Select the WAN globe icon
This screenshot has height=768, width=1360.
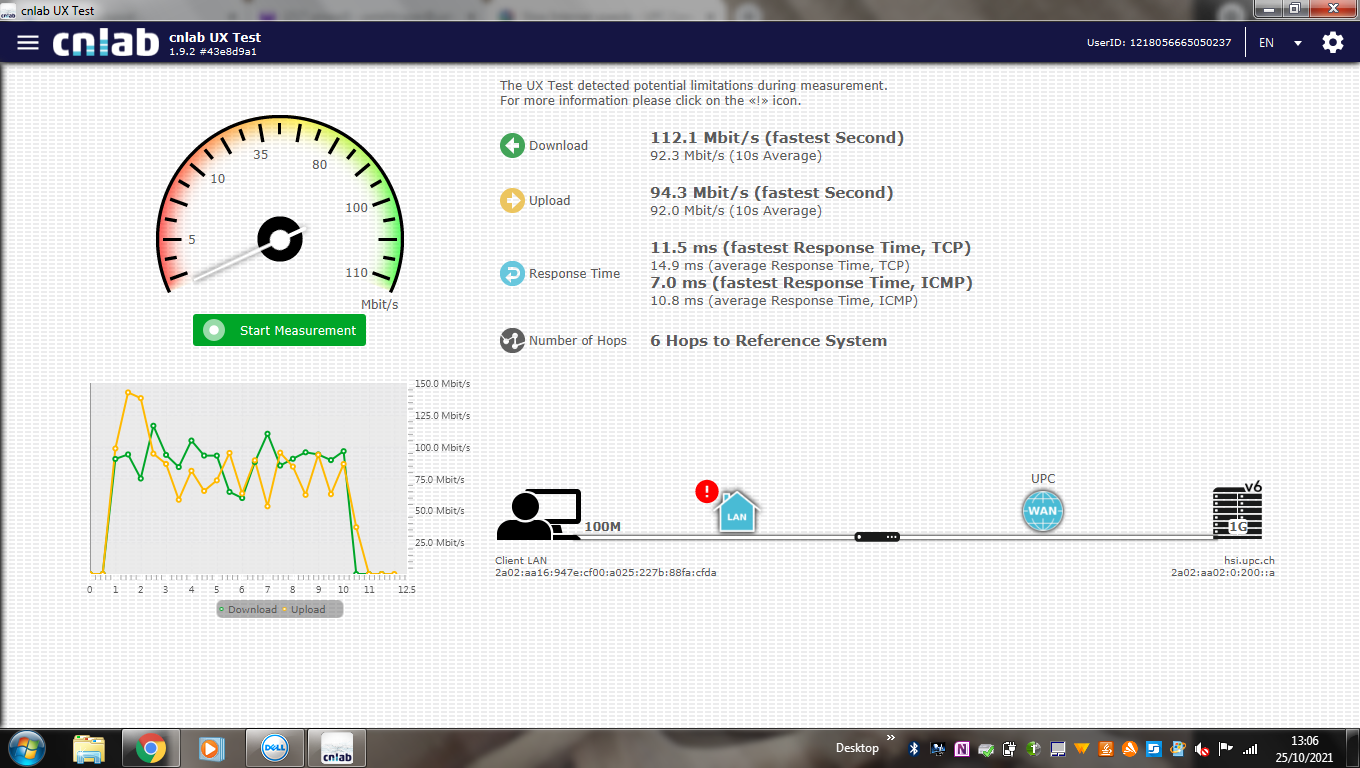coord(1042,511)
